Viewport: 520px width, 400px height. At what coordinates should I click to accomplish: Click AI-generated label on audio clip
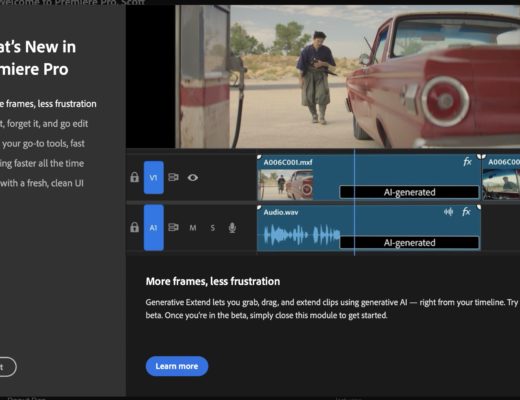pyautogui.click(x=409, y=243)
